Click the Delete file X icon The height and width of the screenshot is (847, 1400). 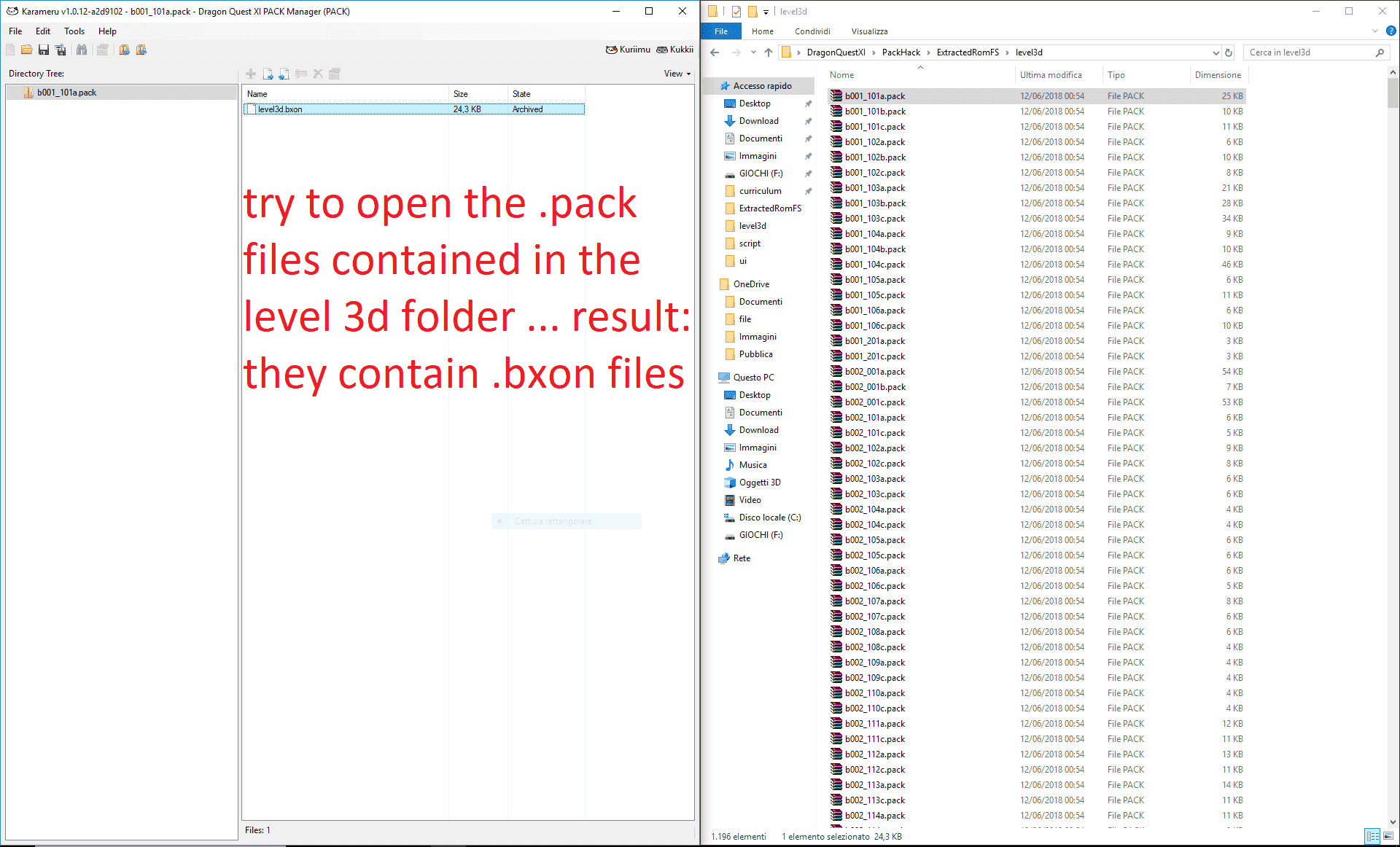[x=318, y=74]
